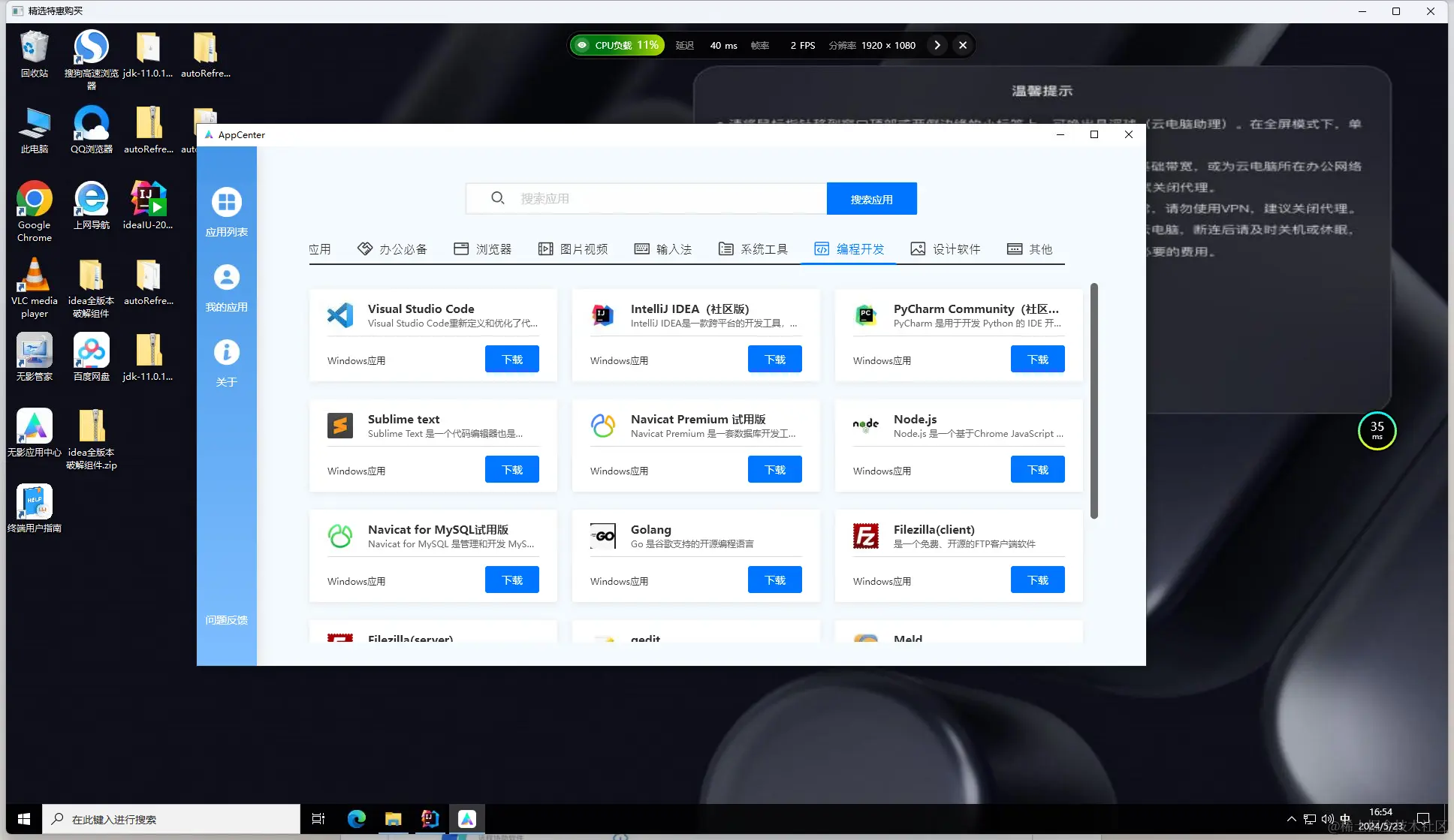This screenshot has width=1454, height=840.
Task: Click the IntelliJ IDEA app icon
Action: point(603,315)
